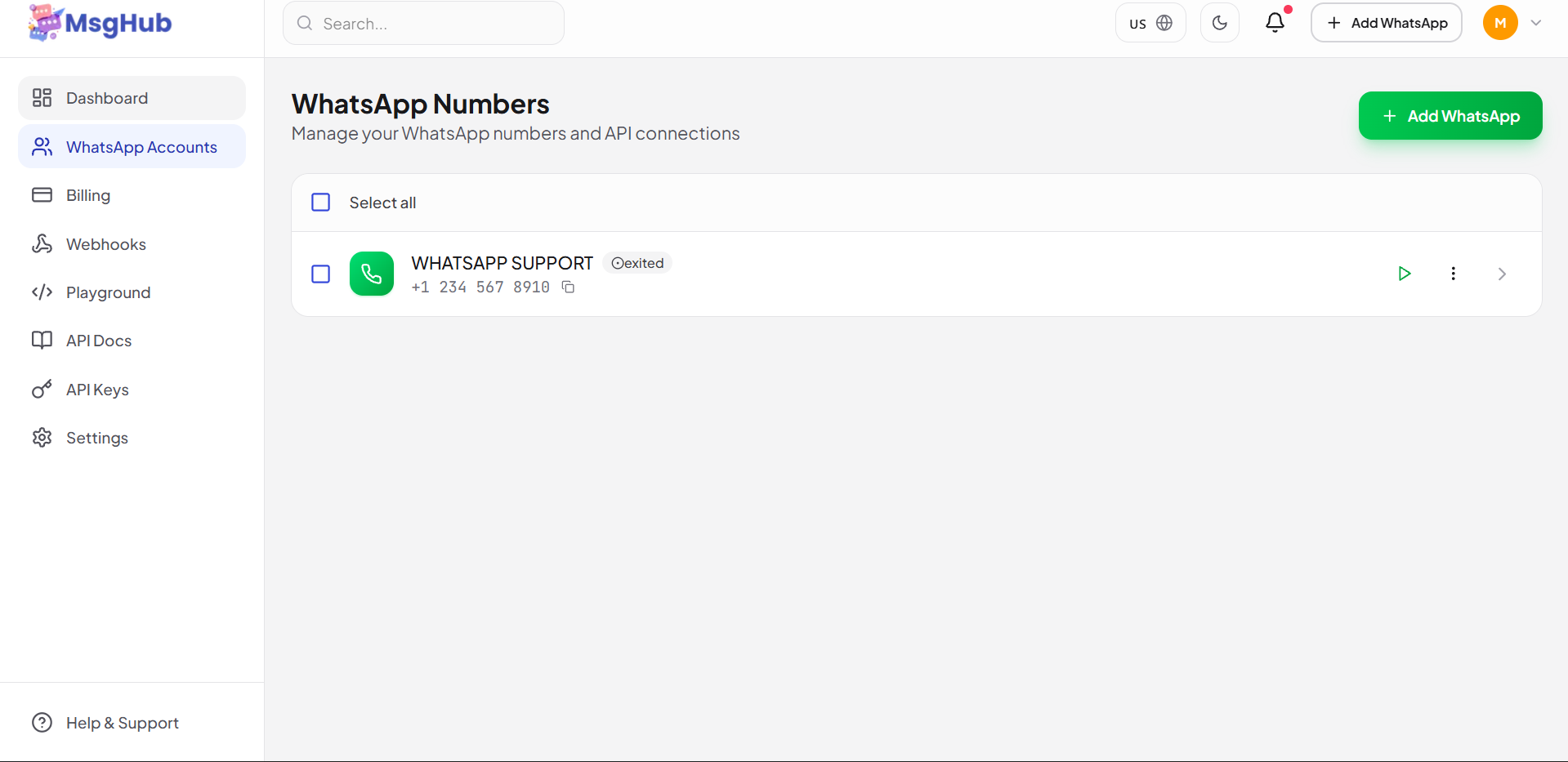Viewport: 1568px width, 762px height.
Task: Click the phone number +1 234 567 8910
Action: [x=480, y=287]
